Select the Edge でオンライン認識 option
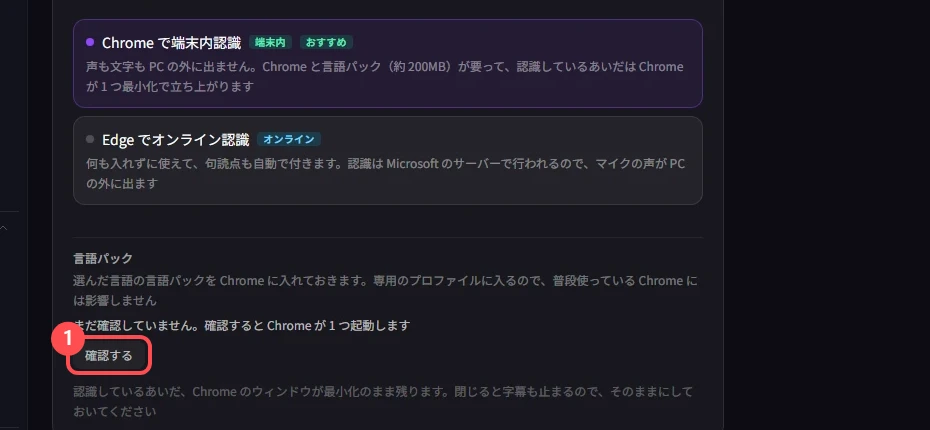The width and height of the screenshot is (930, 430). [387, 161]
